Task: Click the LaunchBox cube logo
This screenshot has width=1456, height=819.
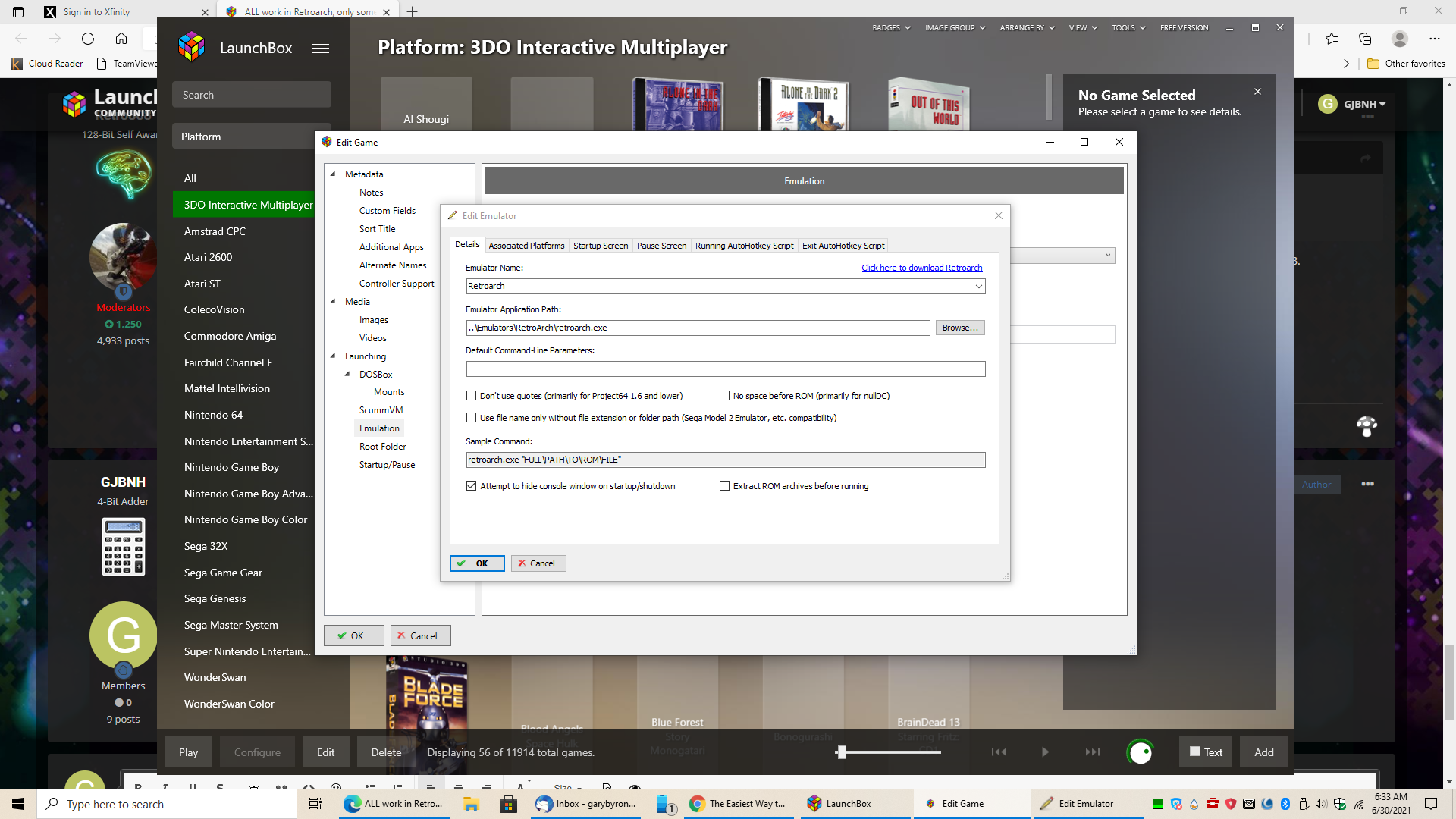Action: point(192,47)
